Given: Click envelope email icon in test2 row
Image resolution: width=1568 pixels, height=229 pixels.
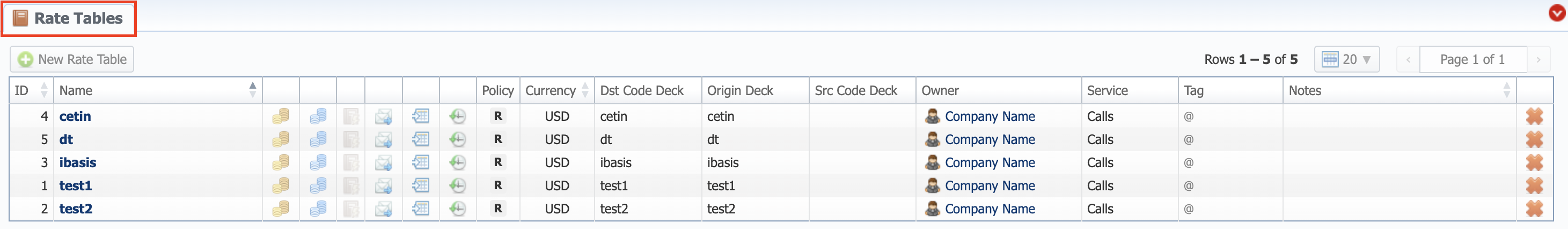Looking at the screenshot, I should point(384,208).
